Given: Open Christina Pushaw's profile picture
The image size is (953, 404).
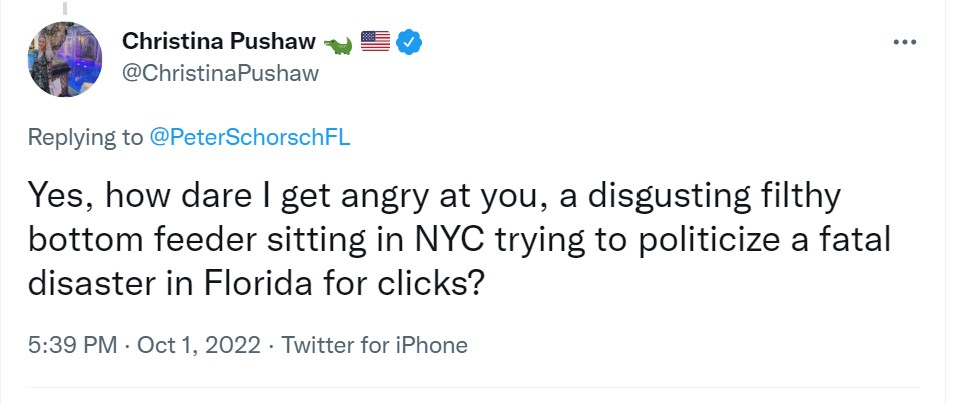Looking at the screenshot, I should tap(65, 59).
